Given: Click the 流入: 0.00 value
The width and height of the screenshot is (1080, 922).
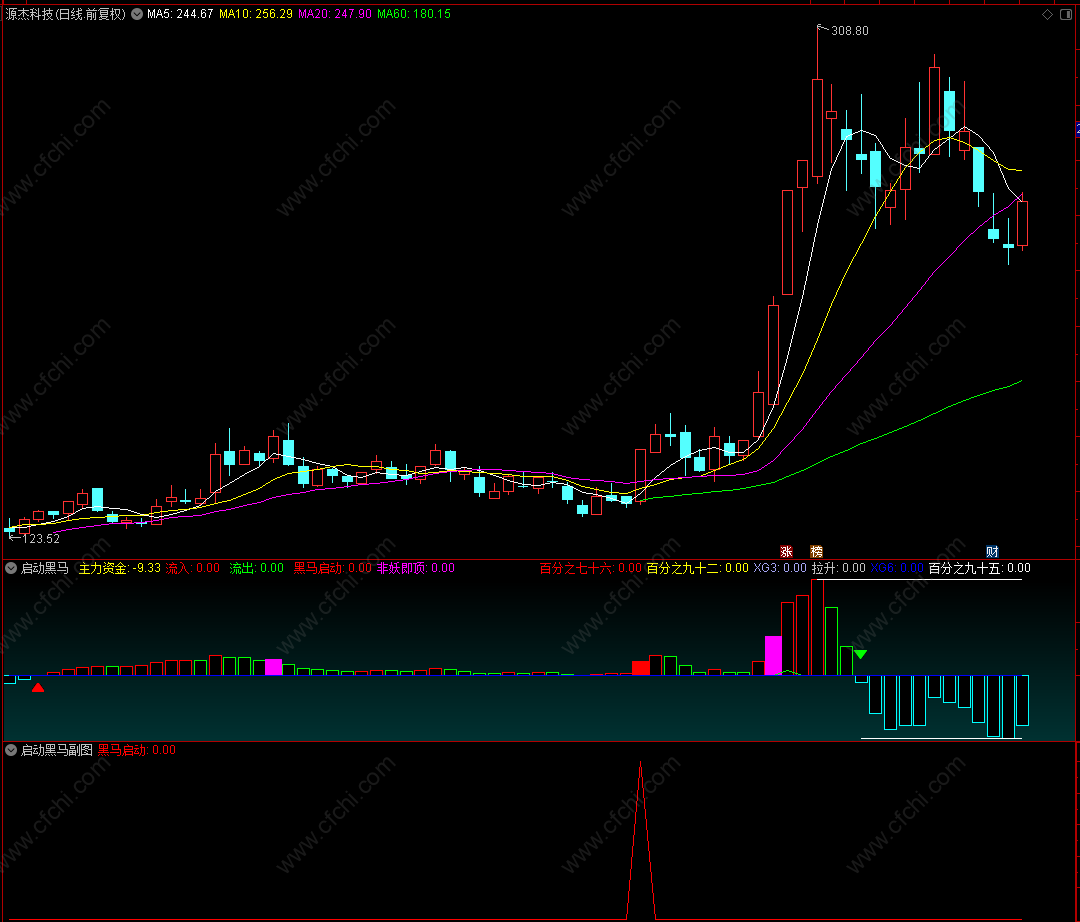Looking at the screenshot, I should click(193, 568).
